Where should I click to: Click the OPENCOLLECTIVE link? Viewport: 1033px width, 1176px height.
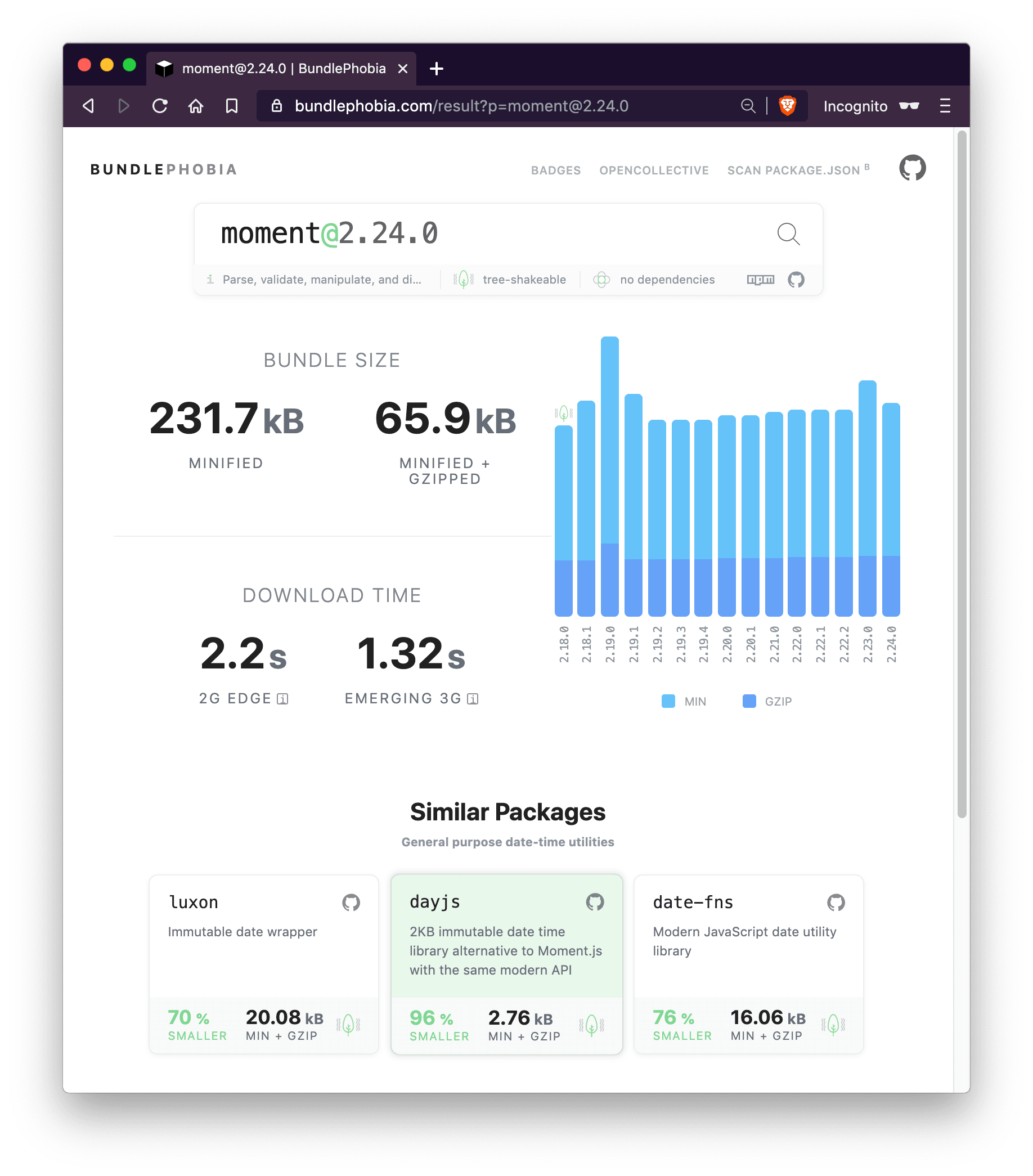[654, 170]
